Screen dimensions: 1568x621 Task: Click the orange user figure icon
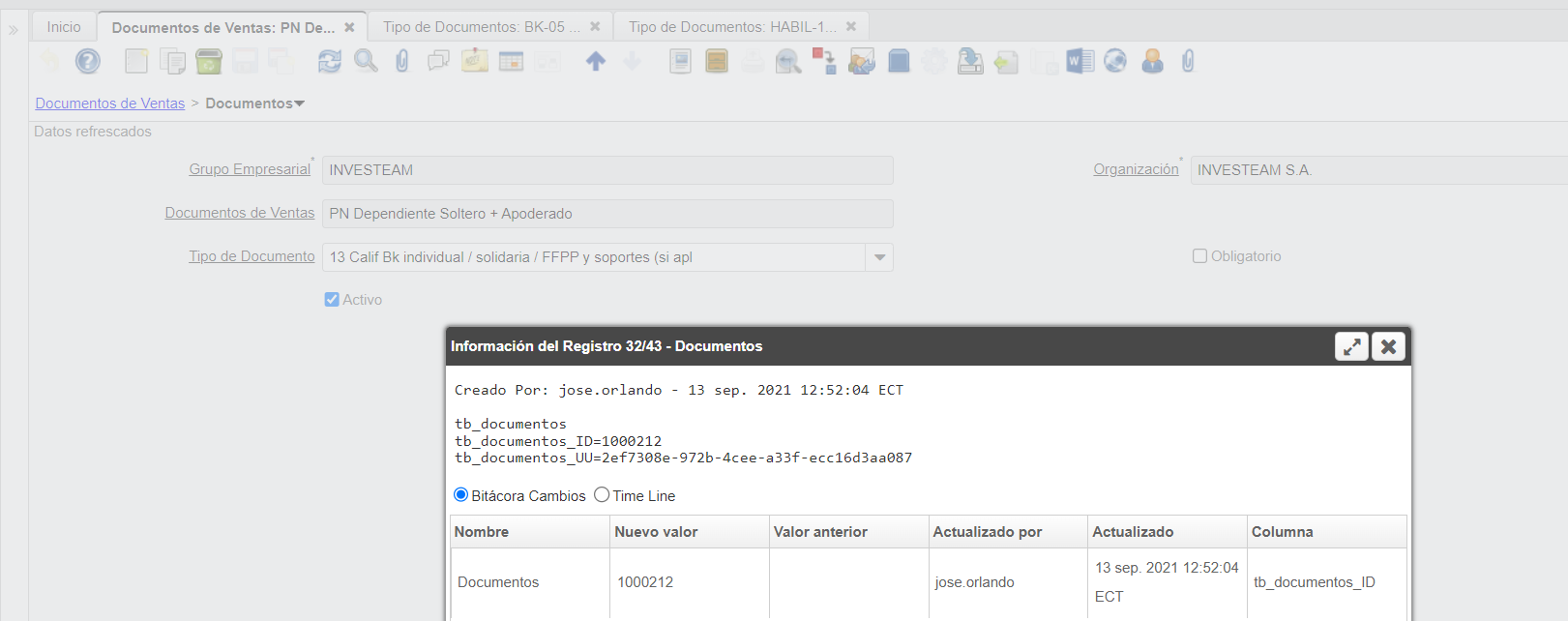[1152, 62]
